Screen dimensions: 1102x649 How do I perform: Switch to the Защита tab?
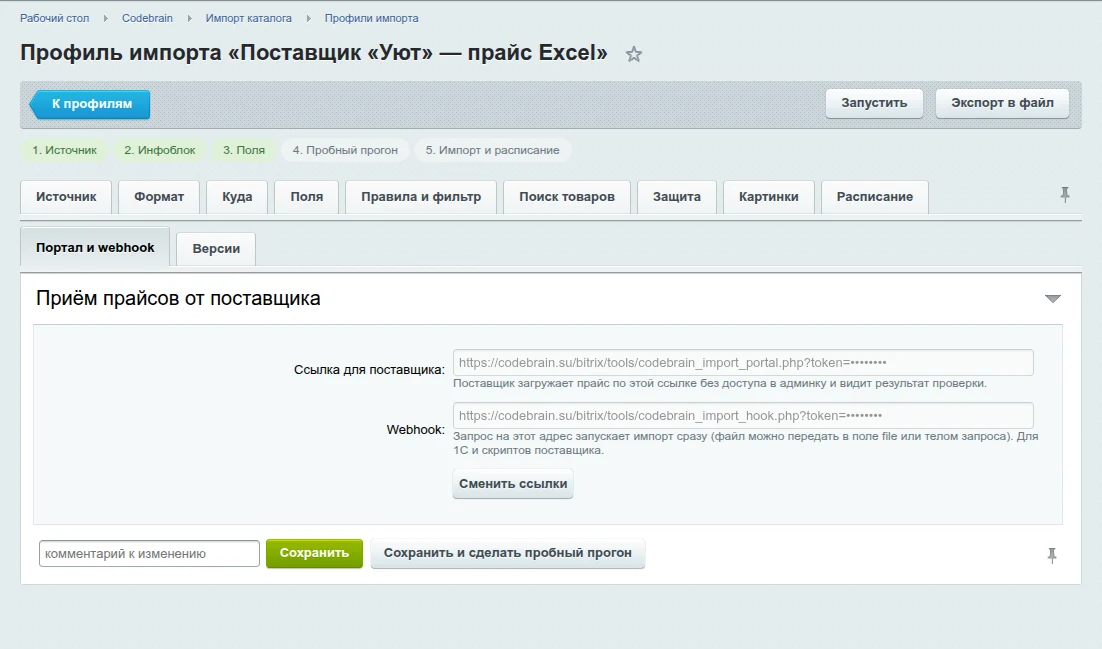[676, 197]
